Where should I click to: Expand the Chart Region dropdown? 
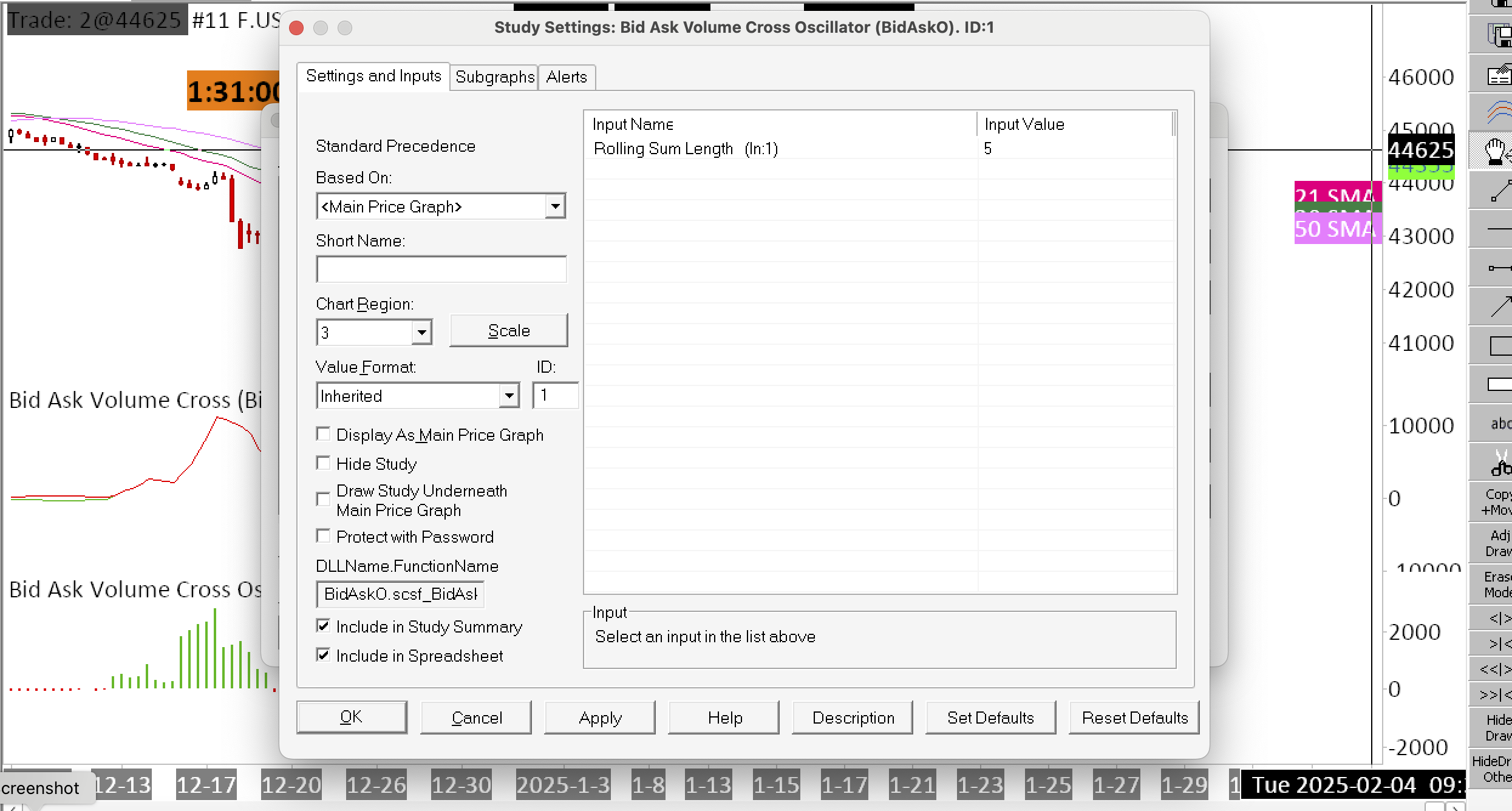point(421,333)
